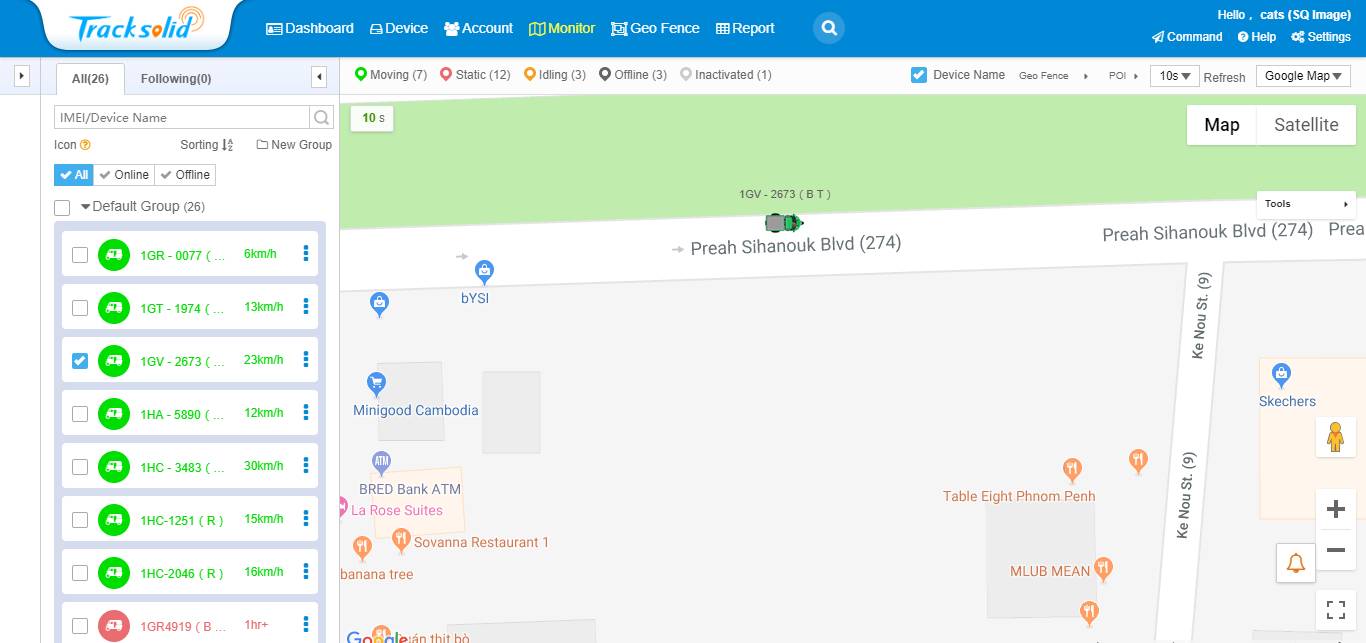Screen dimensions: 1366x643
Task: Zoom out the map with minus
Action: [x=1335, y=550]
